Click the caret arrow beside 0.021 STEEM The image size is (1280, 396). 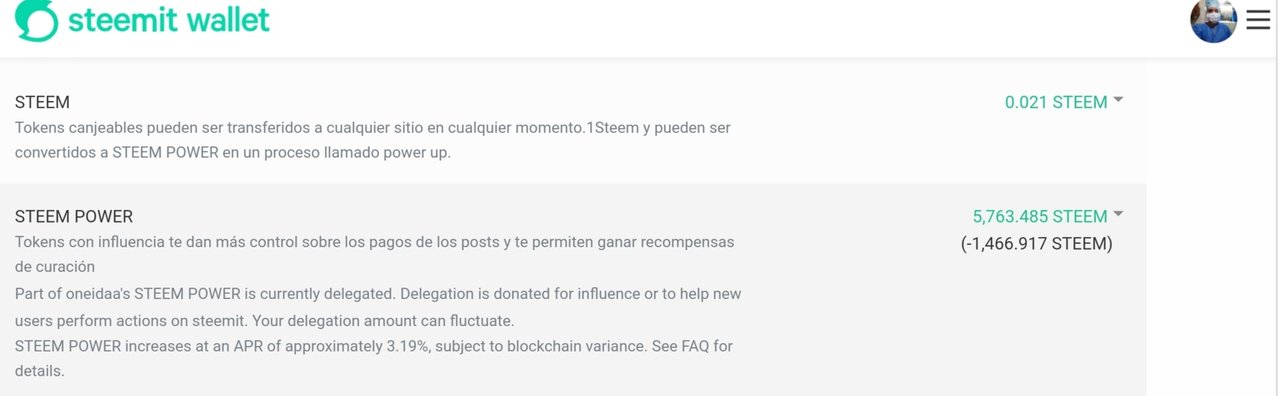[1118, 100]
